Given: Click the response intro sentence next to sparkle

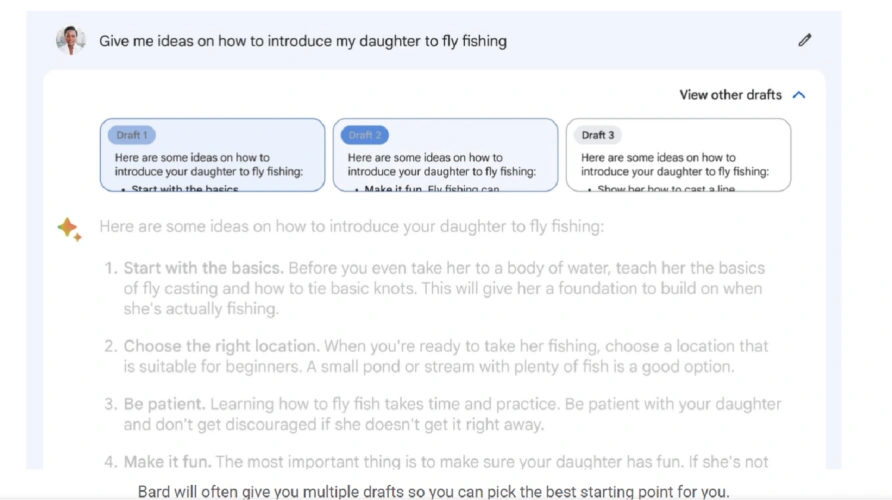Looking at the screenshot, I should click(x=351, y=227).
